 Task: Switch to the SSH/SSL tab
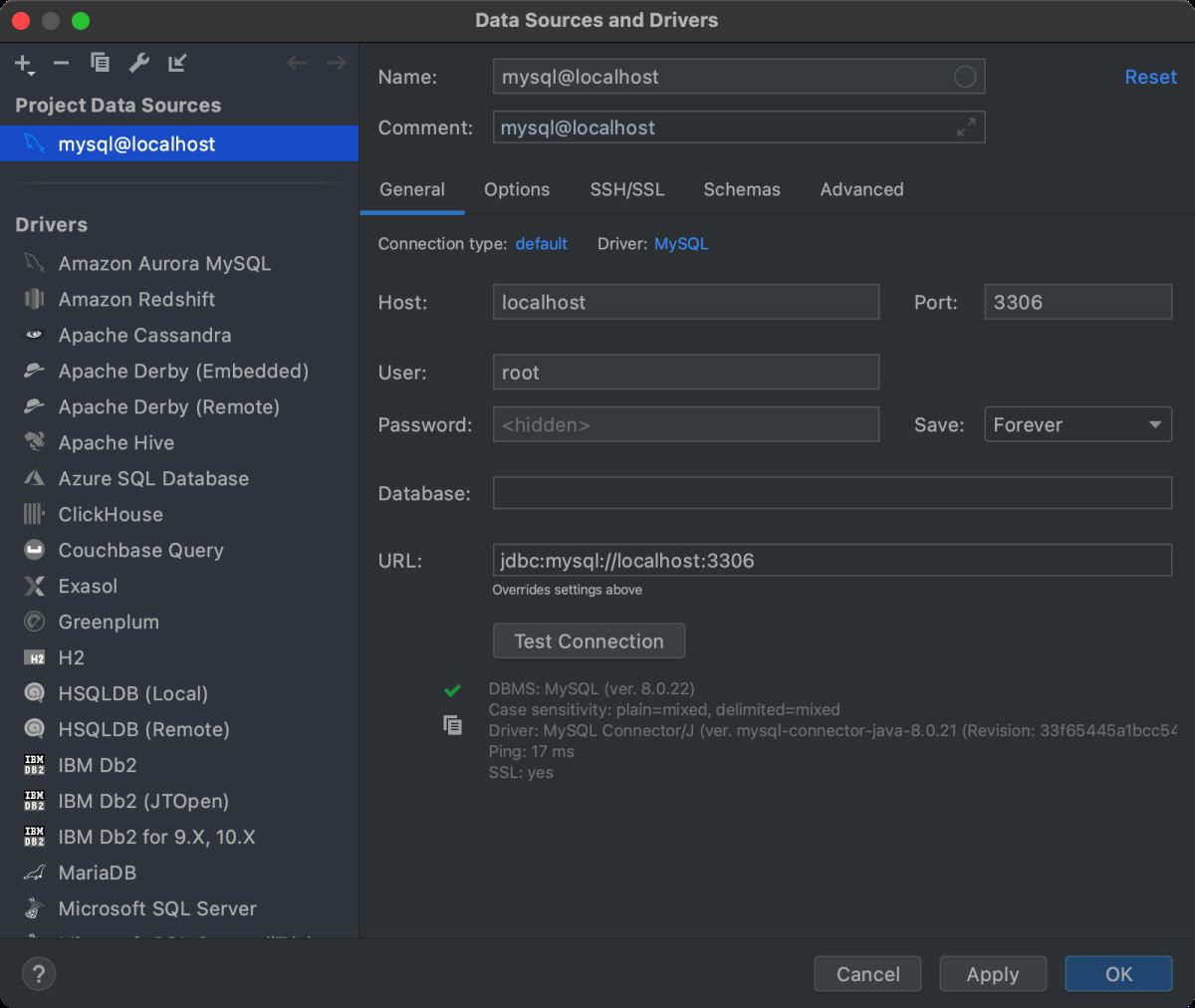coord(627,189)
